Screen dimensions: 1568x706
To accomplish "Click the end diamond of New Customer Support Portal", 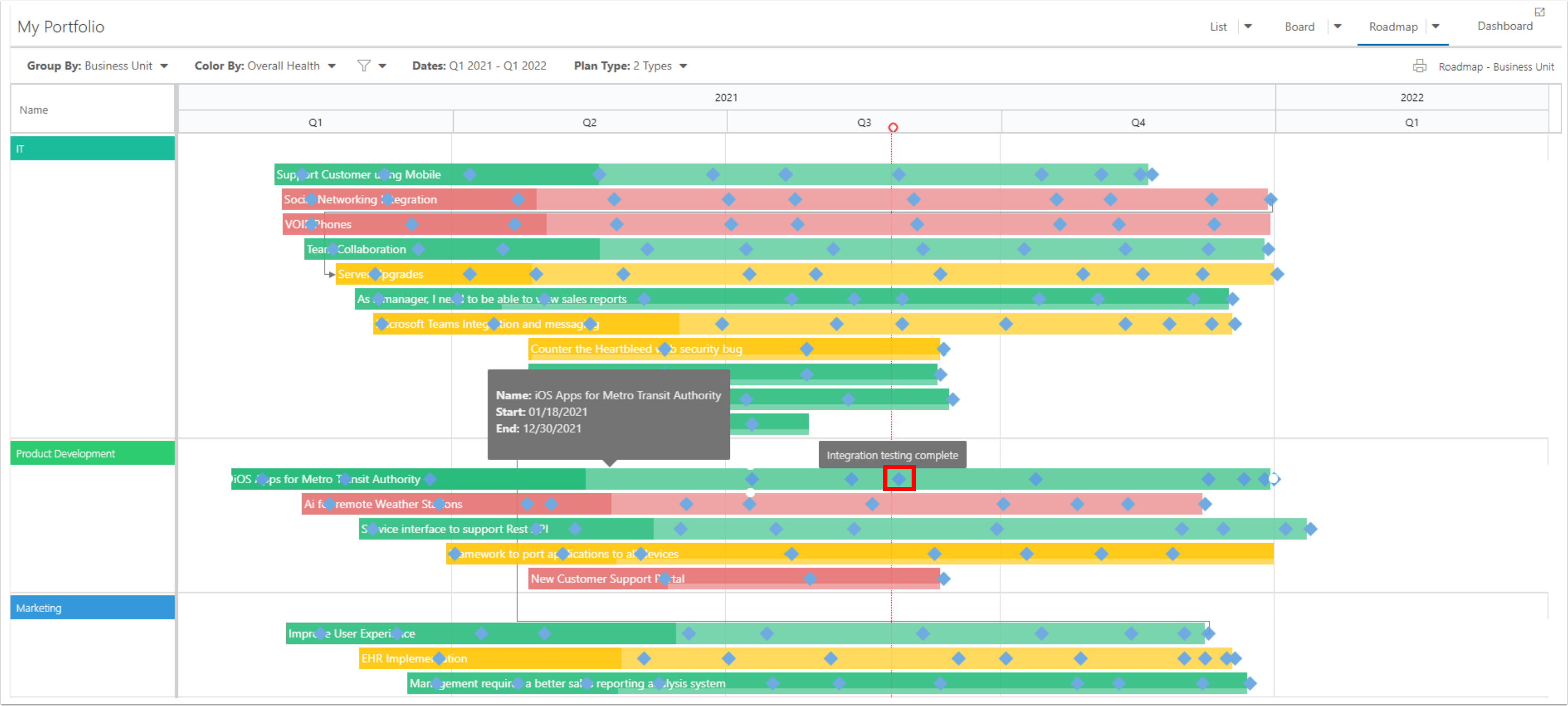I will (x=944, y=579).
